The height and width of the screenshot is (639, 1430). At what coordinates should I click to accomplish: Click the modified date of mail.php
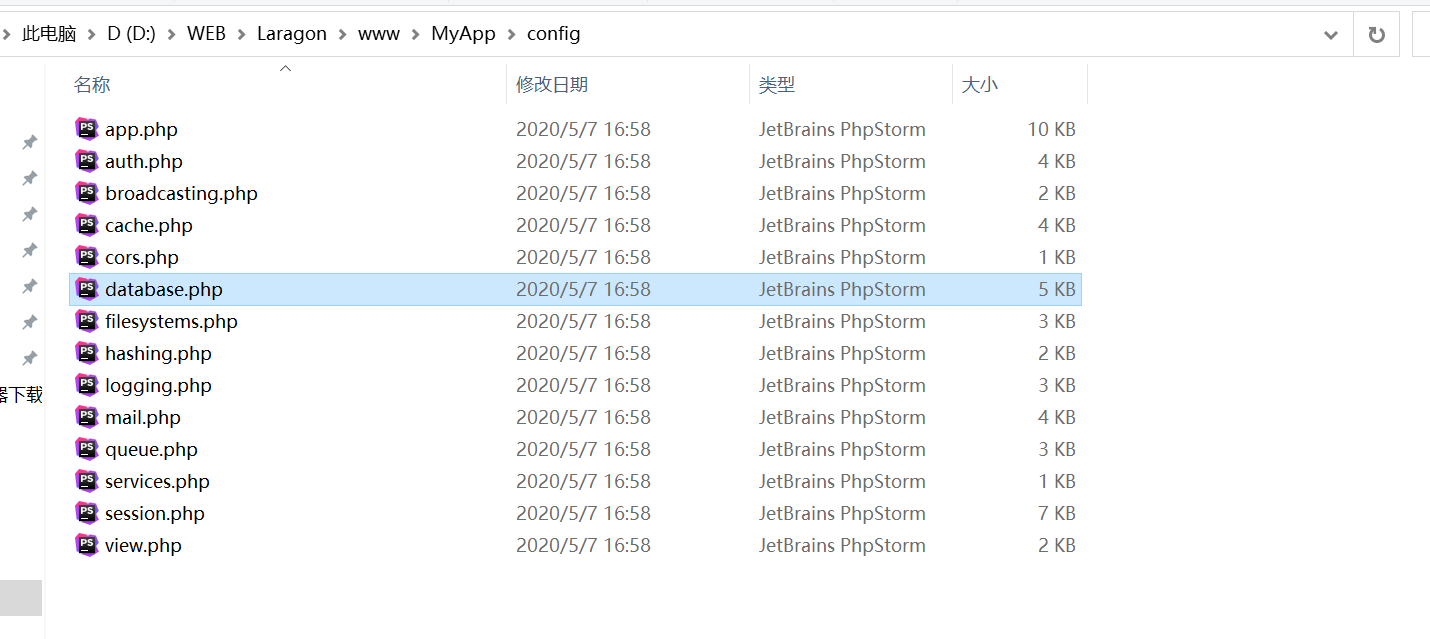tap(583, 417)
